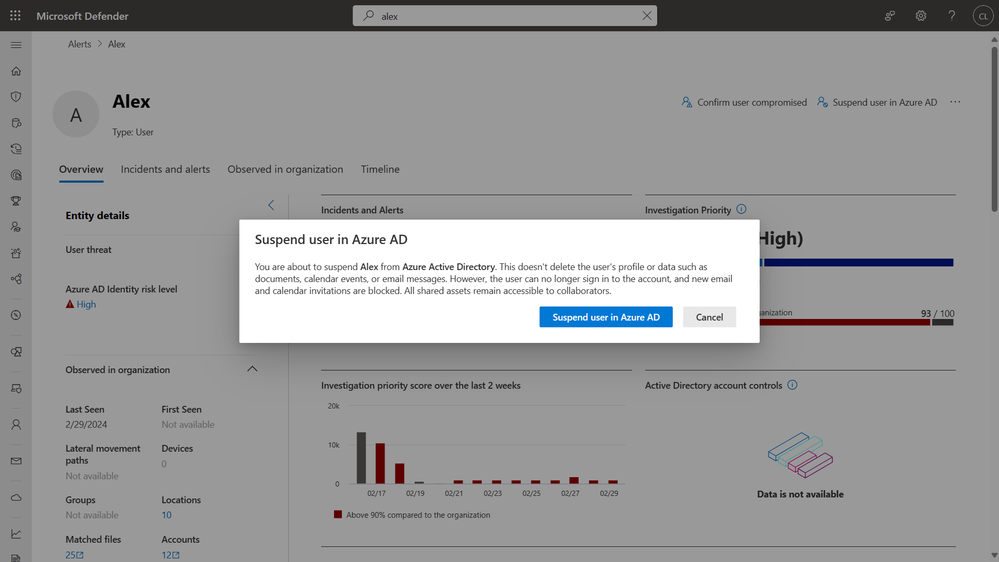This screenshot has height=562, width=999.
Task: Clear the search box with X
Action: 647,15
